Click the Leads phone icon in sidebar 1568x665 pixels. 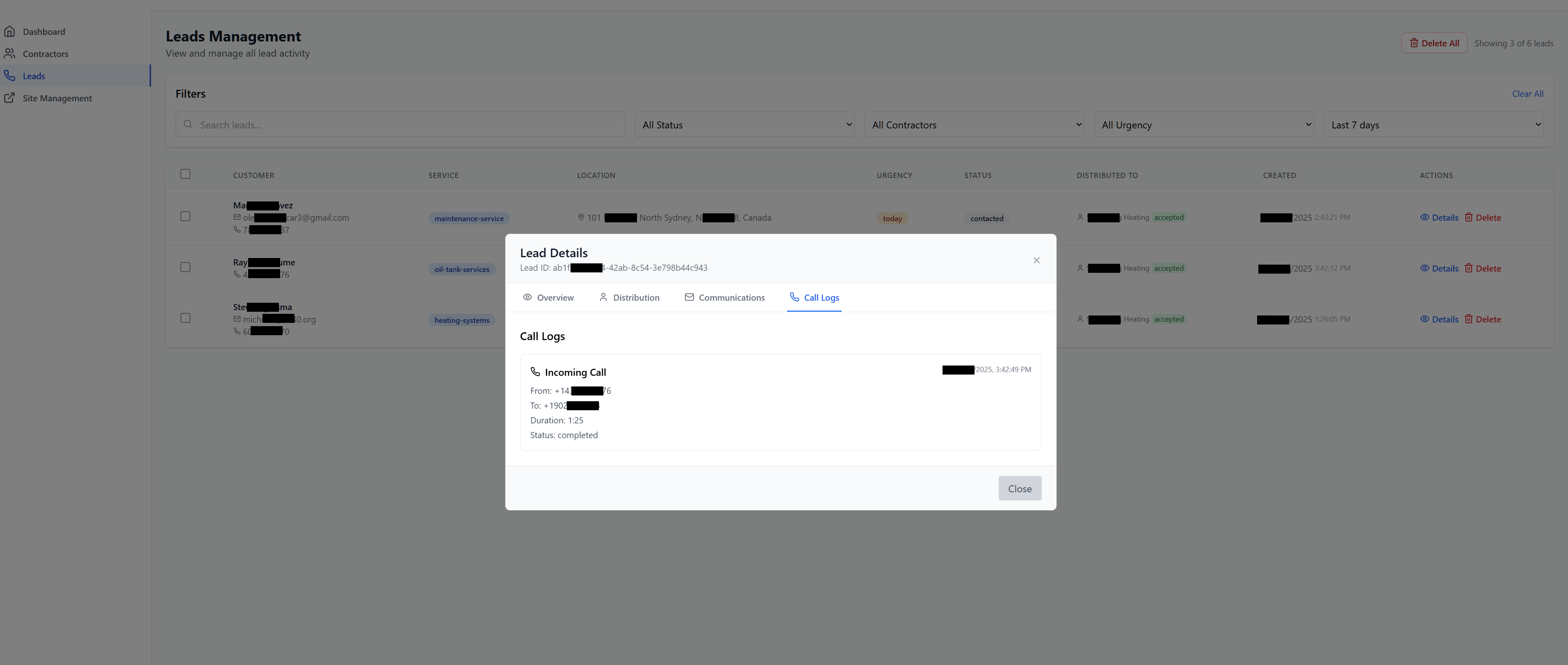point(10,75)
